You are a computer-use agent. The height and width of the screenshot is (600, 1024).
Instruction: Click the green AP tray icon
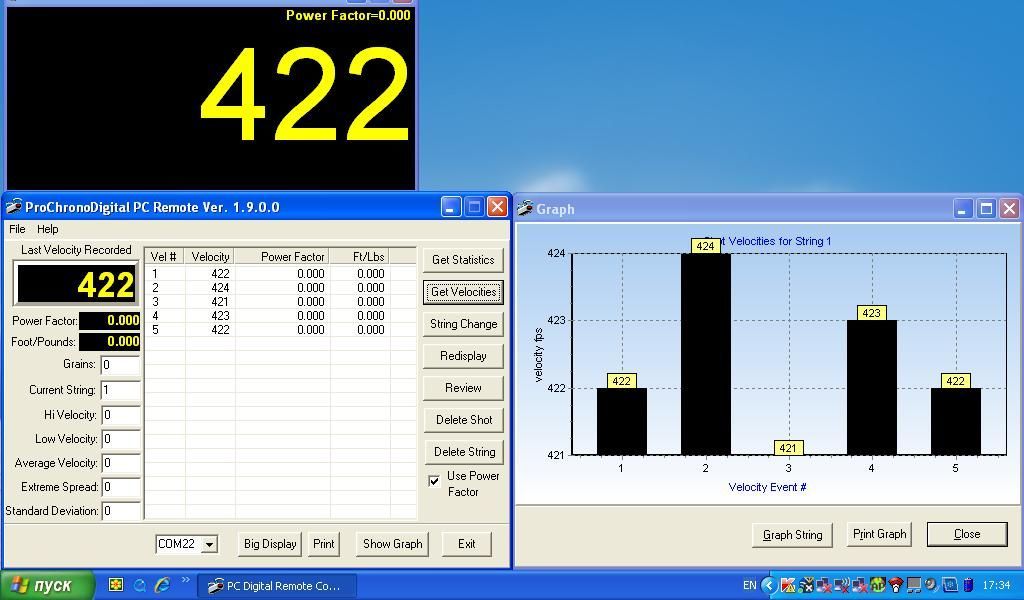click(x=877, y=585)
